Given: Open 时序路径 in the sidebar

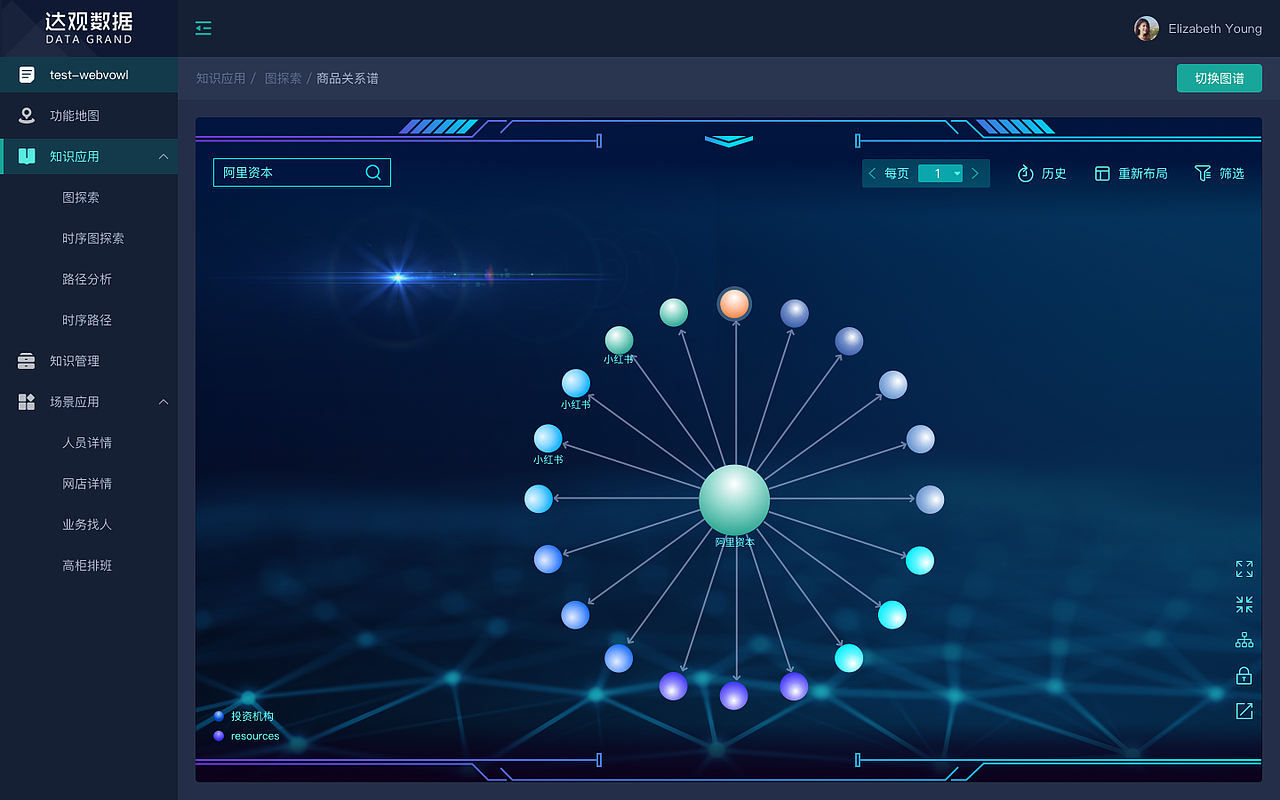Looking at the screenshot, I should pos(89,321).
